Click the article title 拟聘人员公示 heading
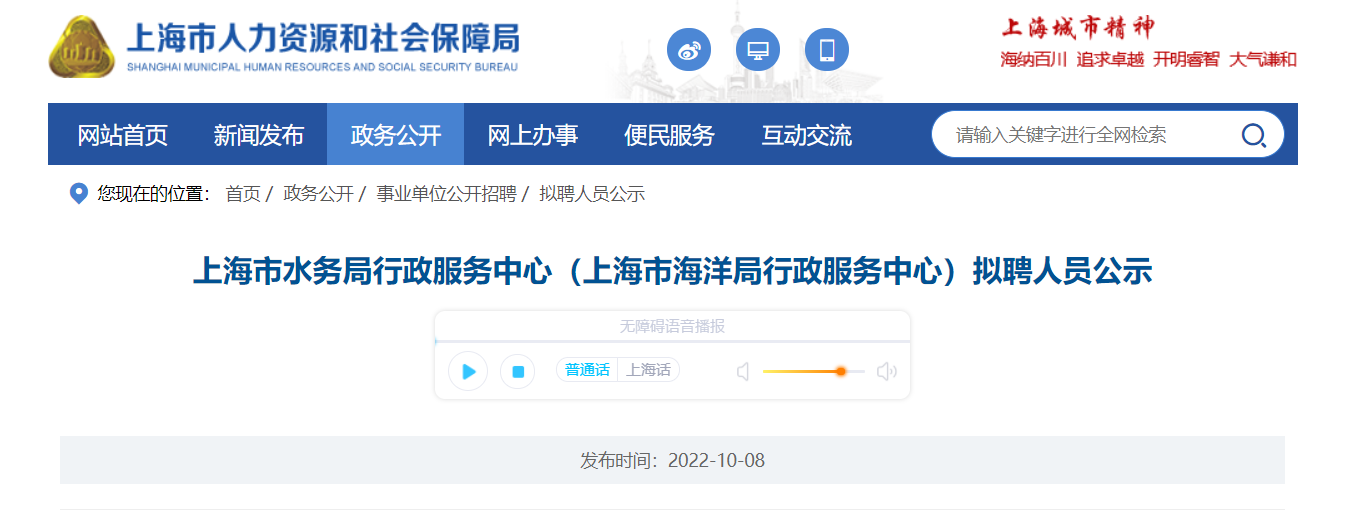The height and width of the screenshot is (512, 1350). 672,271
